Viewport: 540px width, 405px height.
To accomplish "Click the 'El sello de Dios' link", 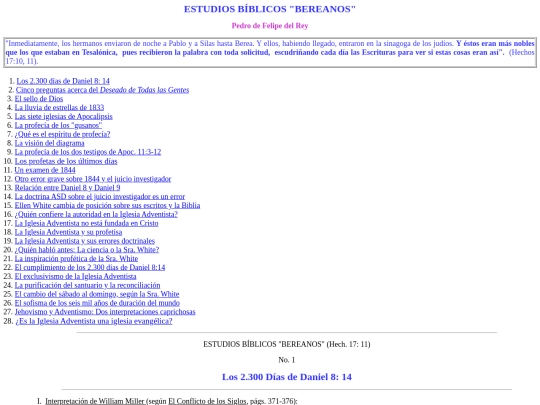I will pyautogui.click(x=39, y=99).
